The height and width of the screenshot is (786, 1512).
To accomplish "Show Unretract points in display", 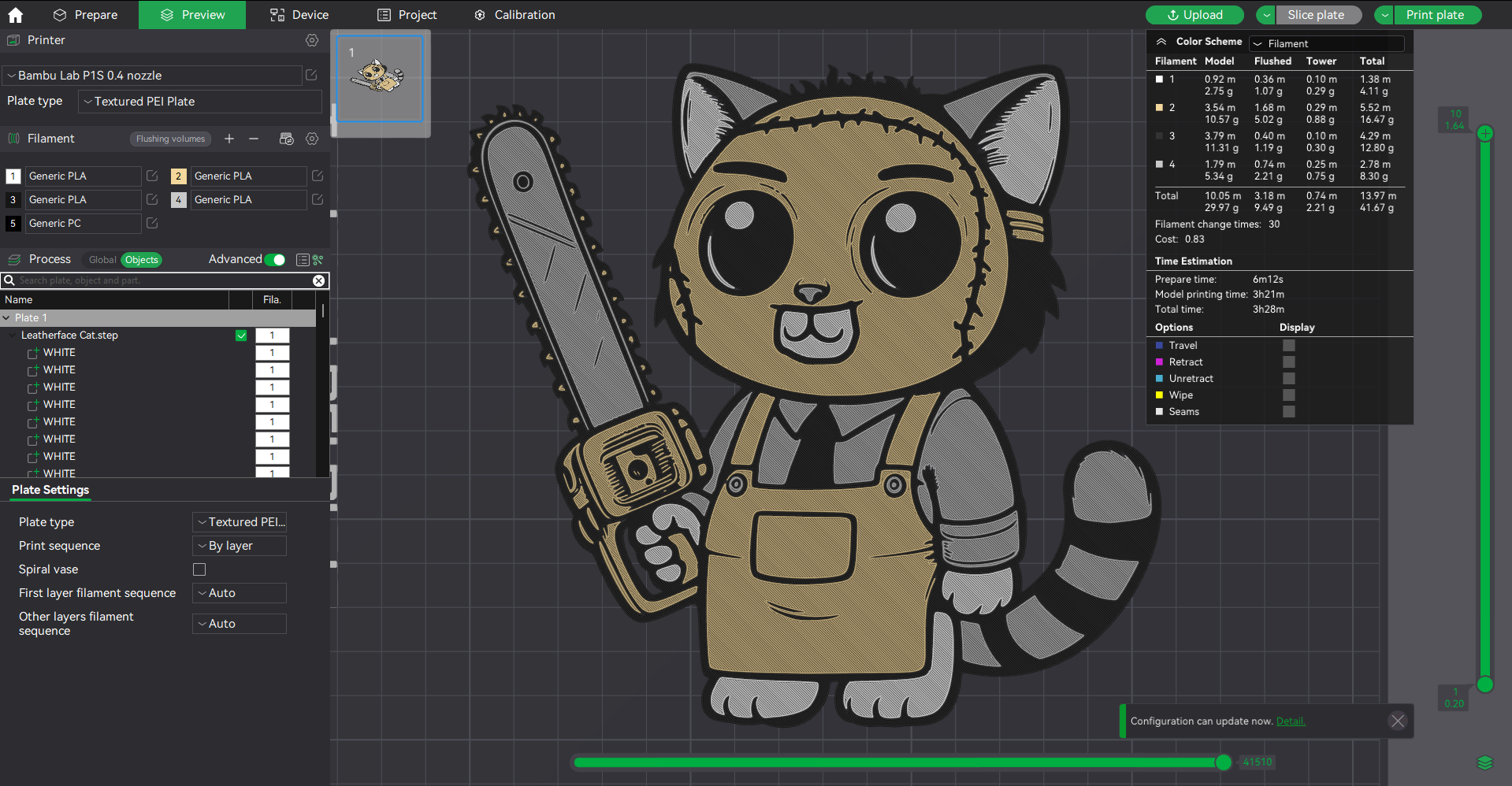I will [x=1289, y=378].
